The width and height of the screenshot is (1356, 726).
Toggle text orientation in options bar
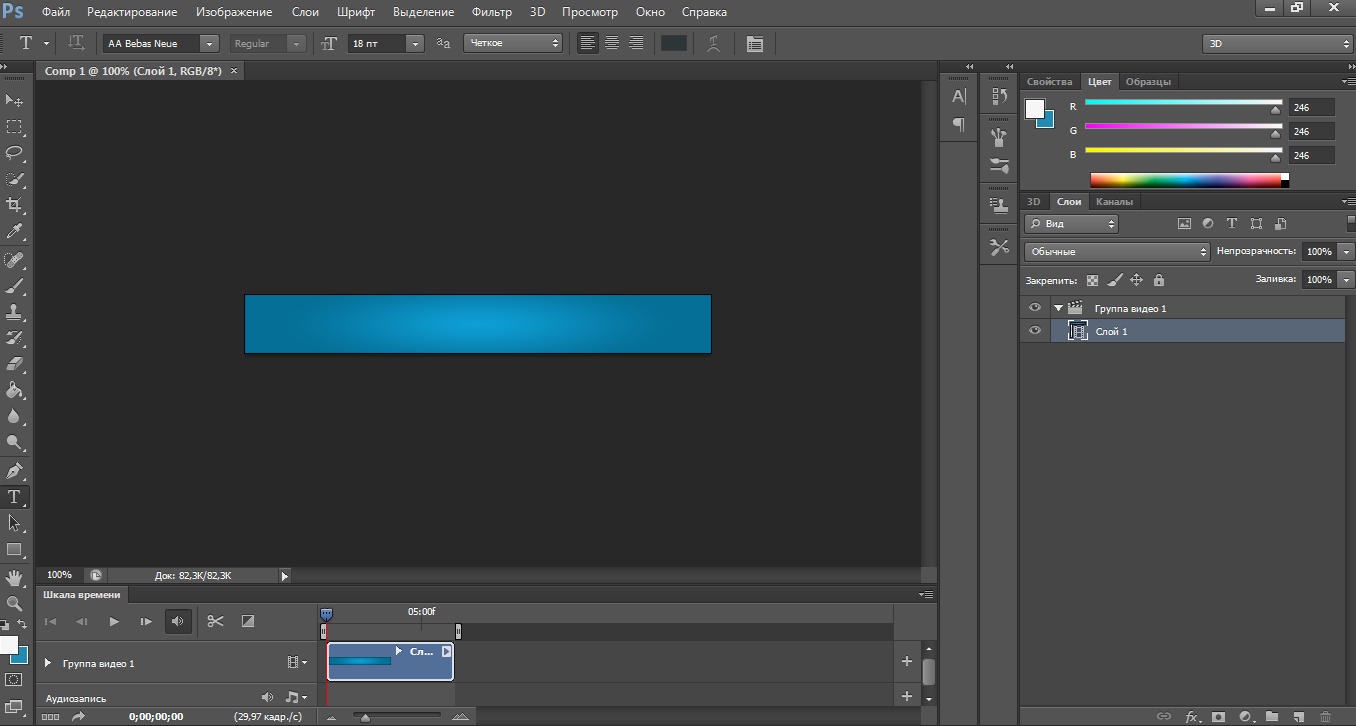(76, 44)
